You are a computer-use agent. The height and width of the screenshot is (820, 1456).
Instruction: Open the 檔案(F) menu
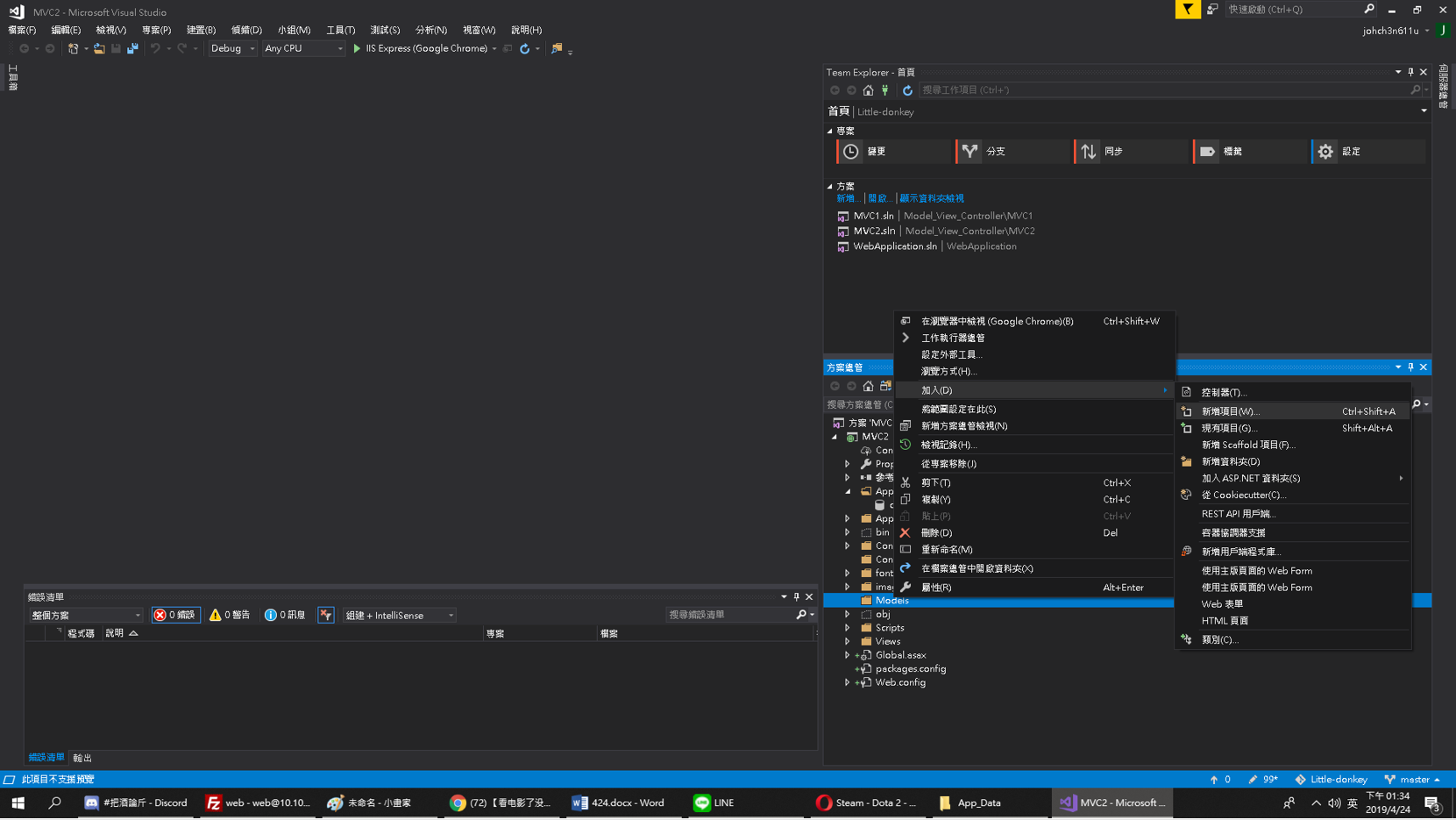(22, 31)
